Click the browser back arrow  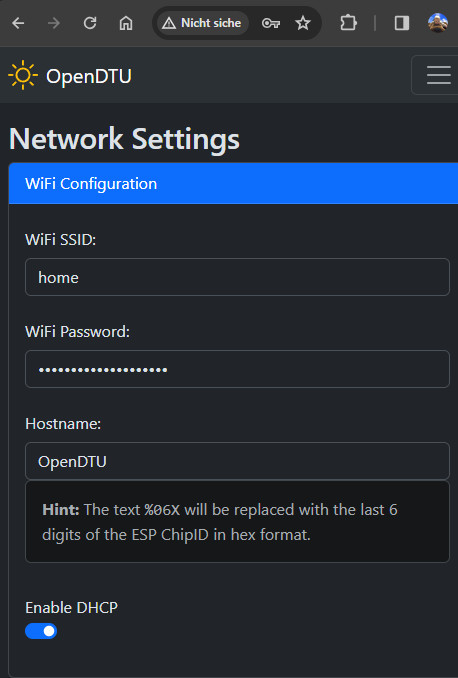tap(18, 23)
